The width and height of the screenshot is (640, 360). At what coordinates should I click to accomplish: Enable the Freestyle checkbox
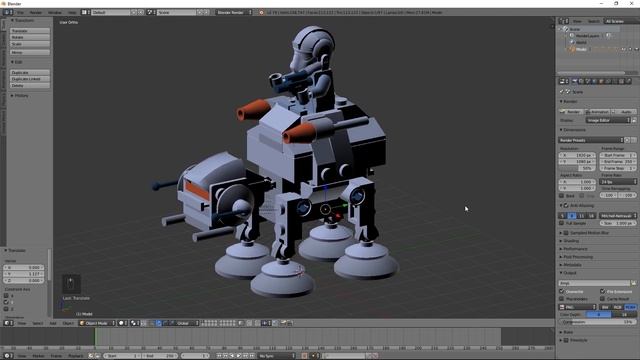(x=566, y=340)
